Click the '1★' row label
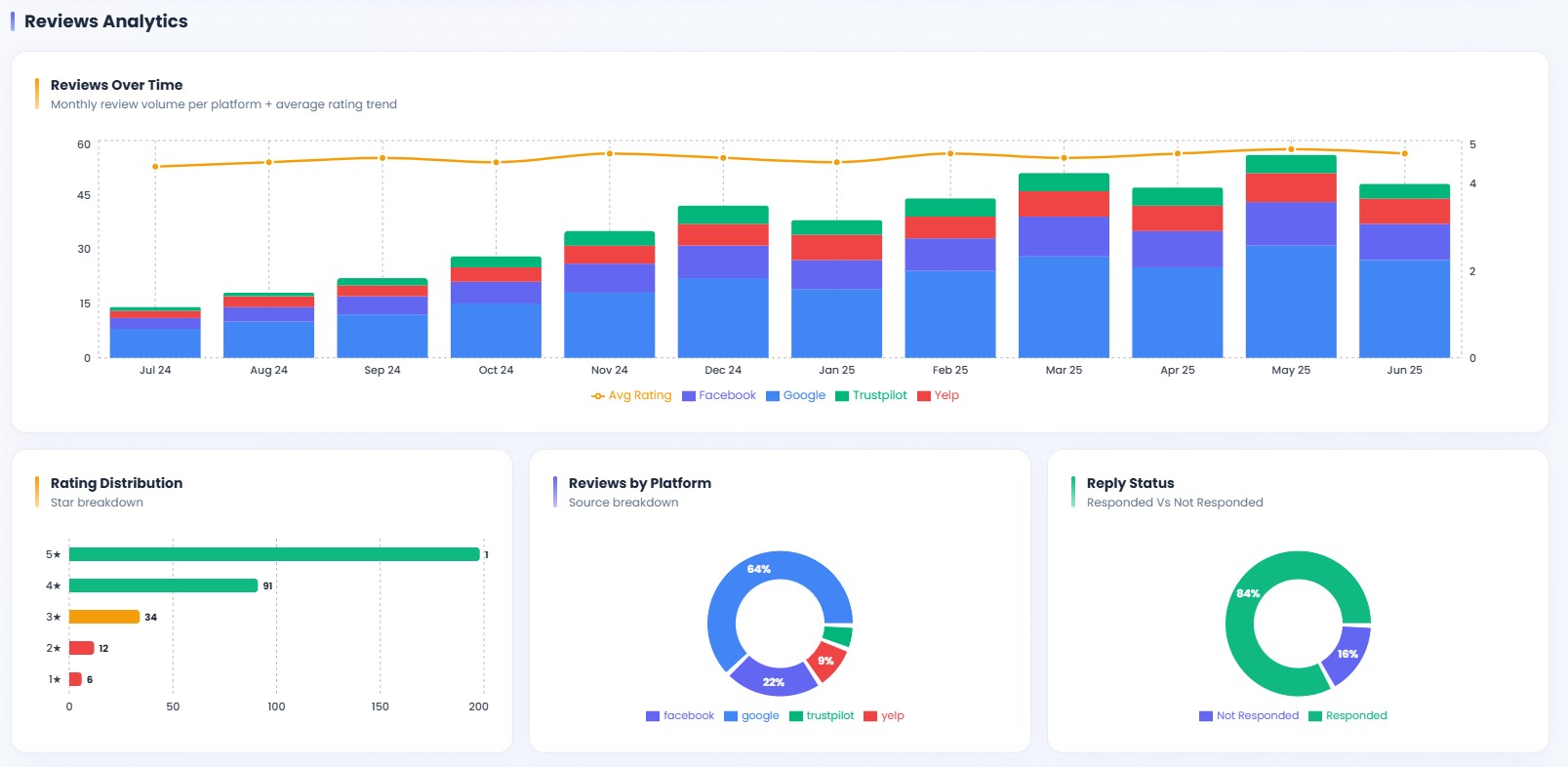Image resolution: width=1568 pixels, height=767 pixels. pos(55,679)
